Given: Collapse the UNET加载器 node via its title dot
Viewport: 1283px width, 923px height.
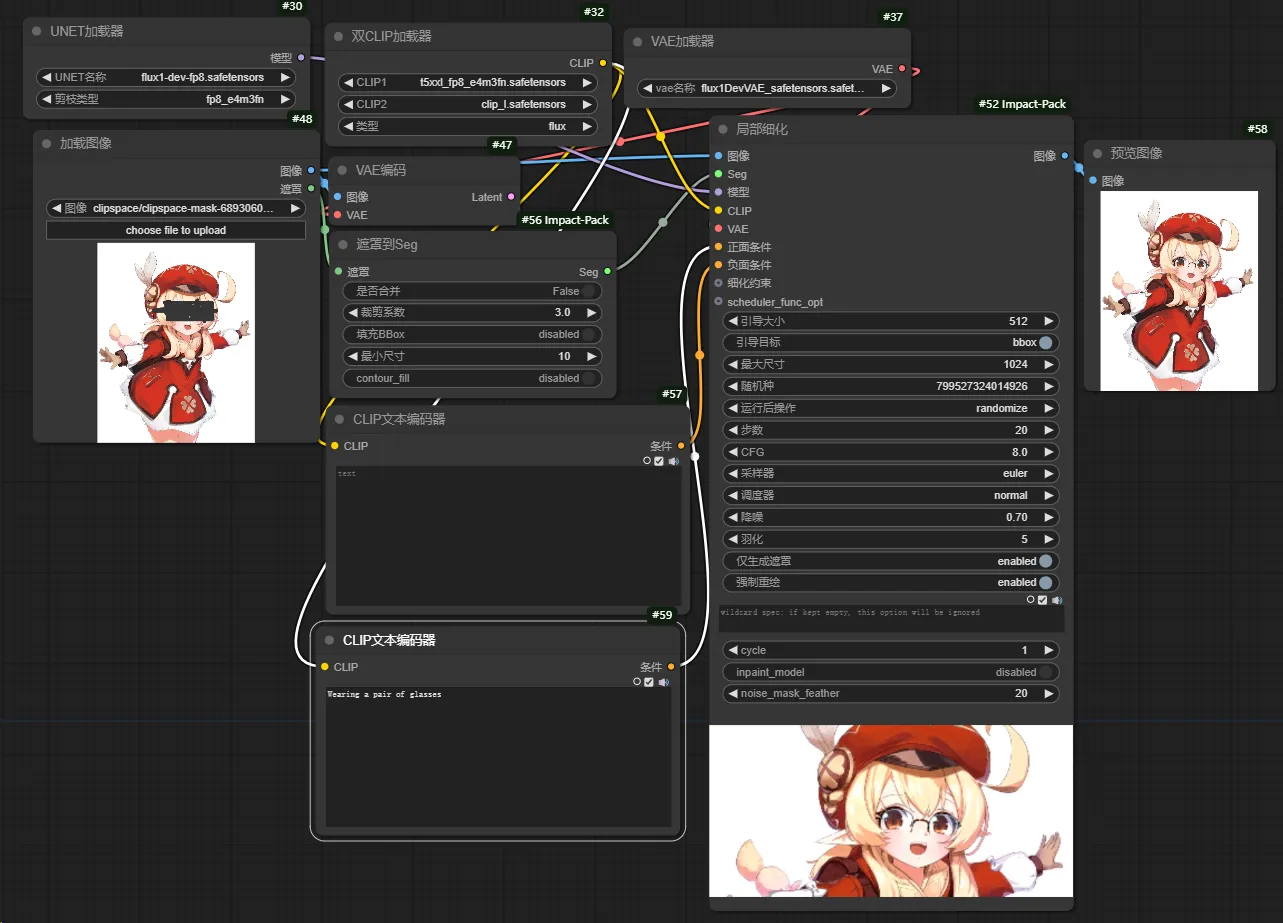Looking at the screenshot, I should (x=37, y=31).
